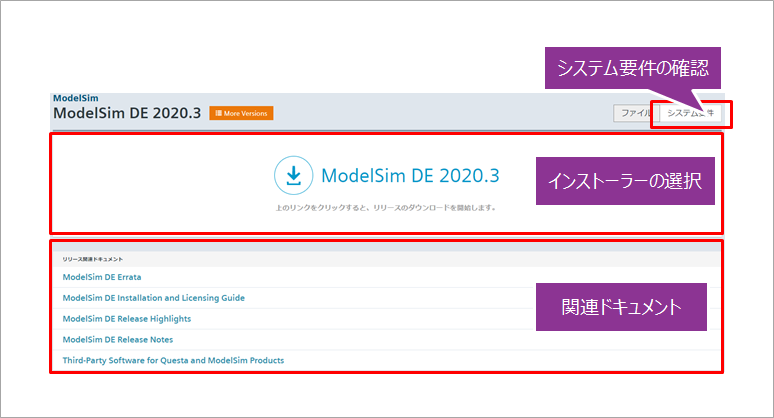The image size is (774, 418).
Task: Open the ModelSim DE Release Highlights link
Action: [126, 319]
